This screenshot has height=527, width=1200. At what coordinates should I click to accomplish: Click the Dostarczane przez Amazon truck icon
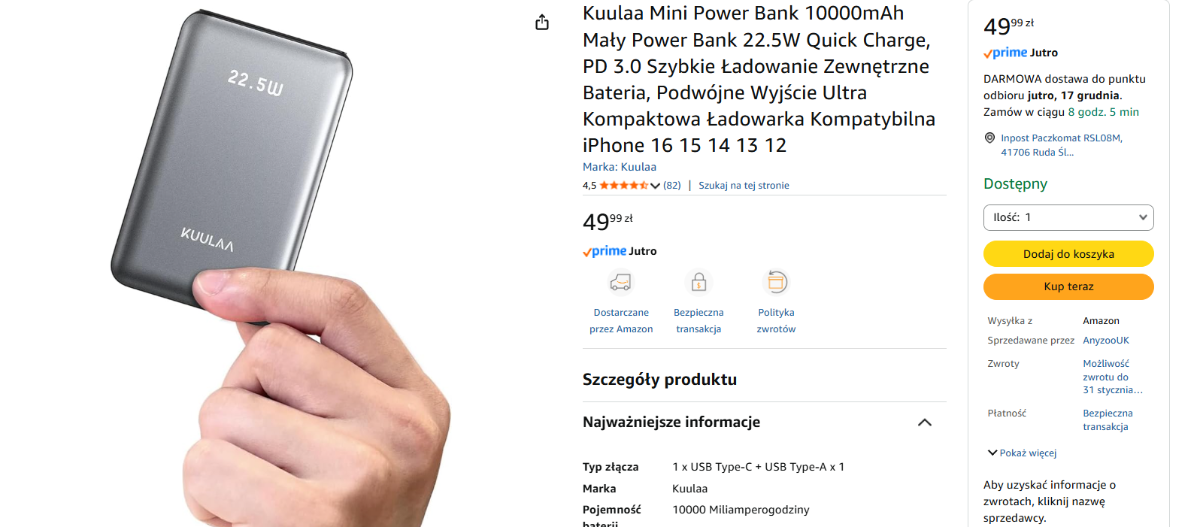click(621, 282)
